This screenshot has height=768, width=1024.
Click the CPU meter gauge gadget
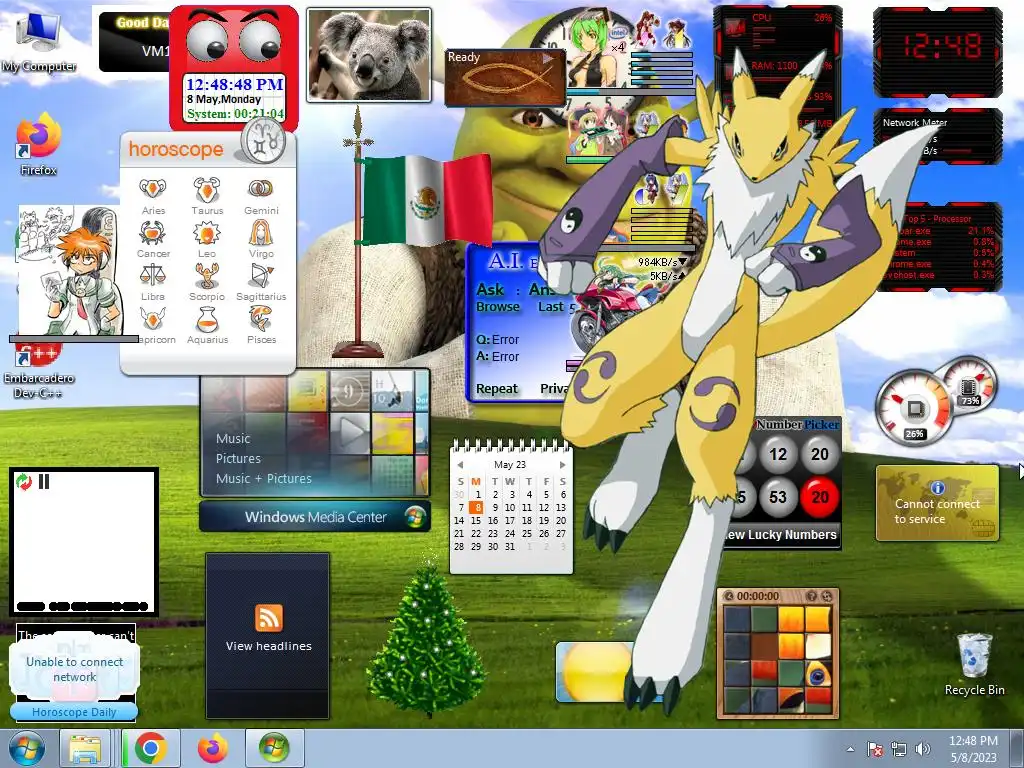[914, 407]
